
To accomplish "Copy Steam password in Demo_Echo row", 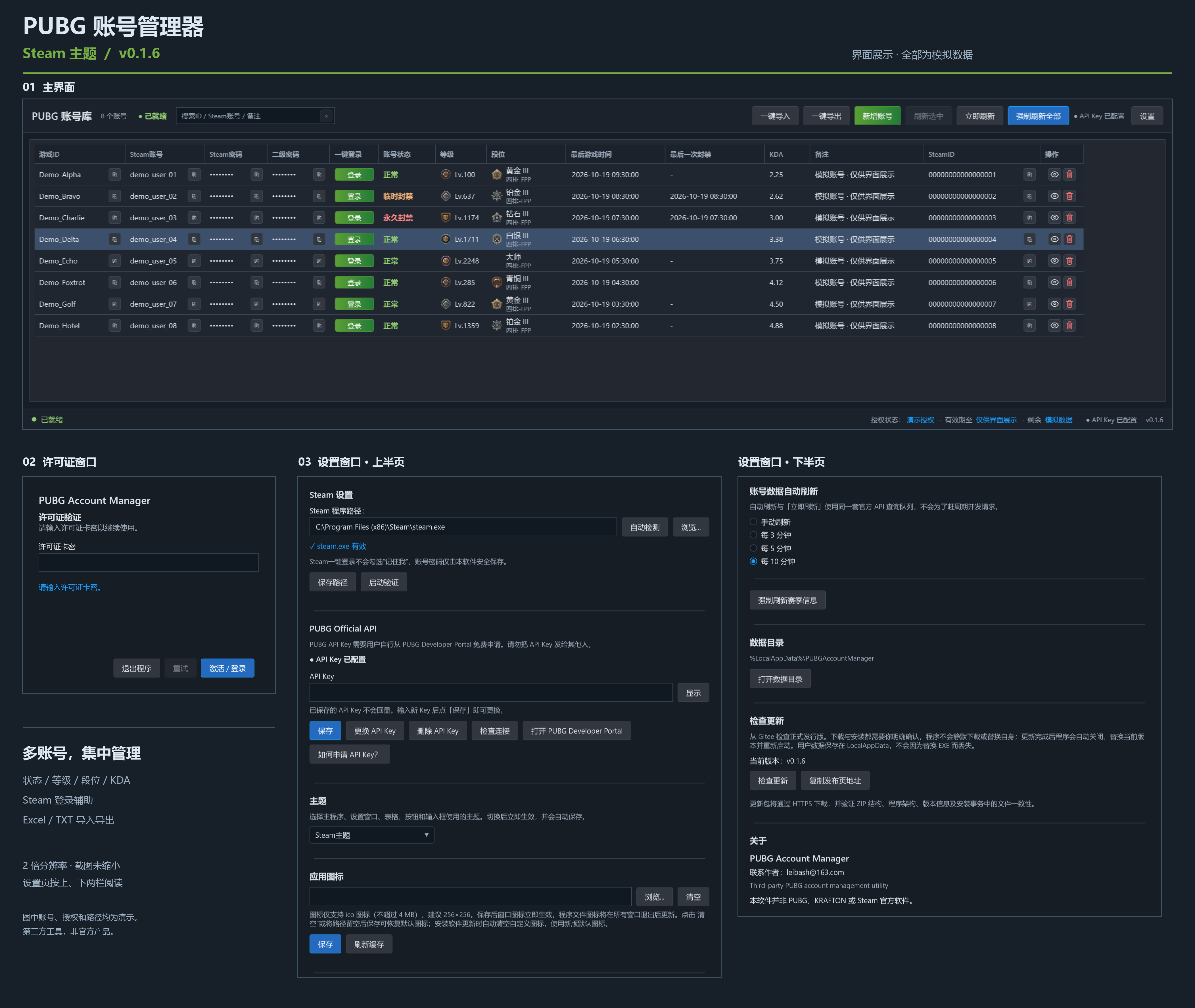I will pos(257,261).
